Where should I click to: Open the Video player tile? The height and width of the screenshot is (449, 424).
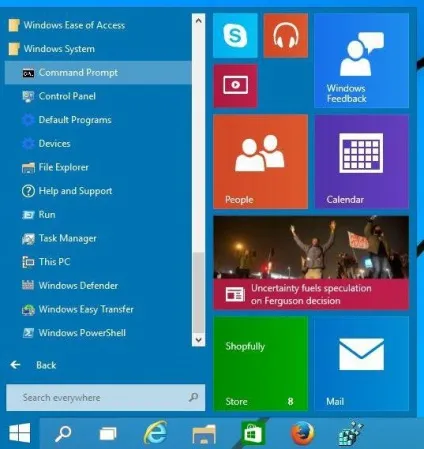tap(235, 86)
